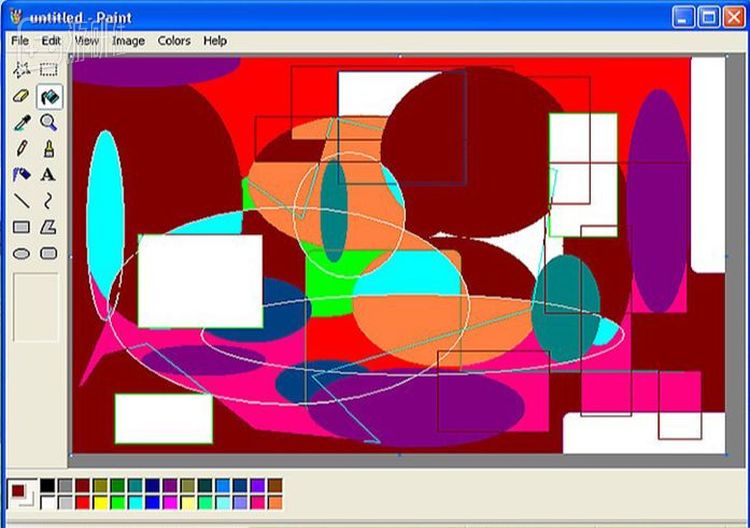
Task: Open the File menu
Action: tap(20, 41)
